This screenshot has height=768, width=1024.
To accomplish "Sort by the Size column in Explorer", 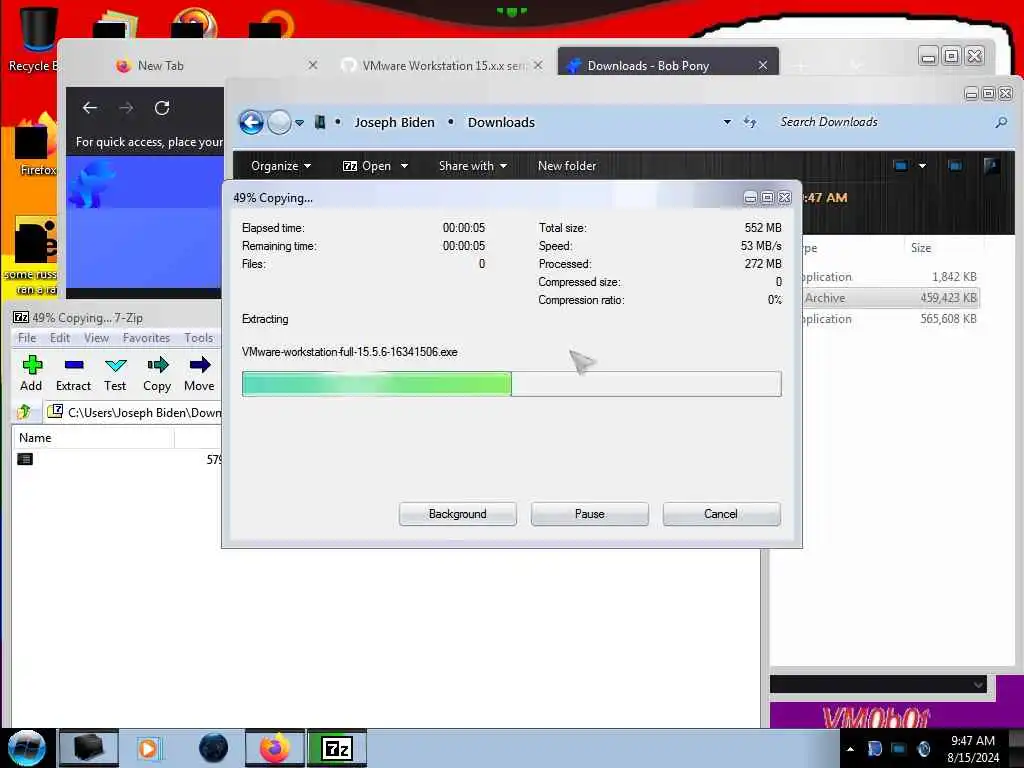I will pyautogui.click(x=921, y=248).
